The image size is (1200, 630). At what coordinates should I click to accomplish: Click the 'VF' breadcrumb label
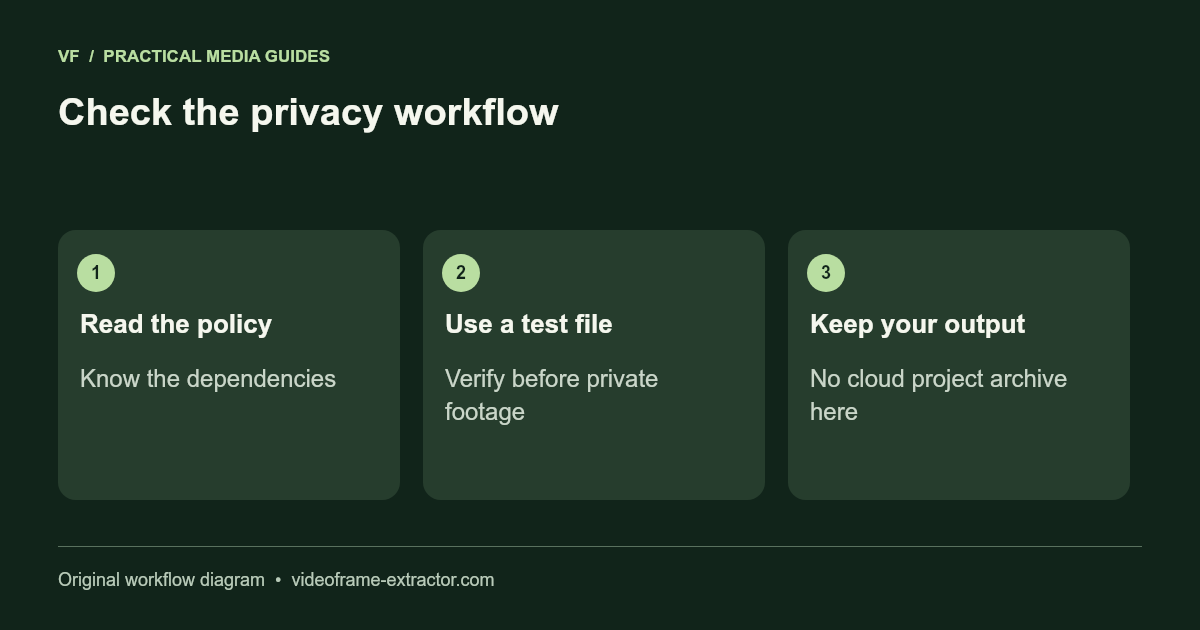(68, 56)
